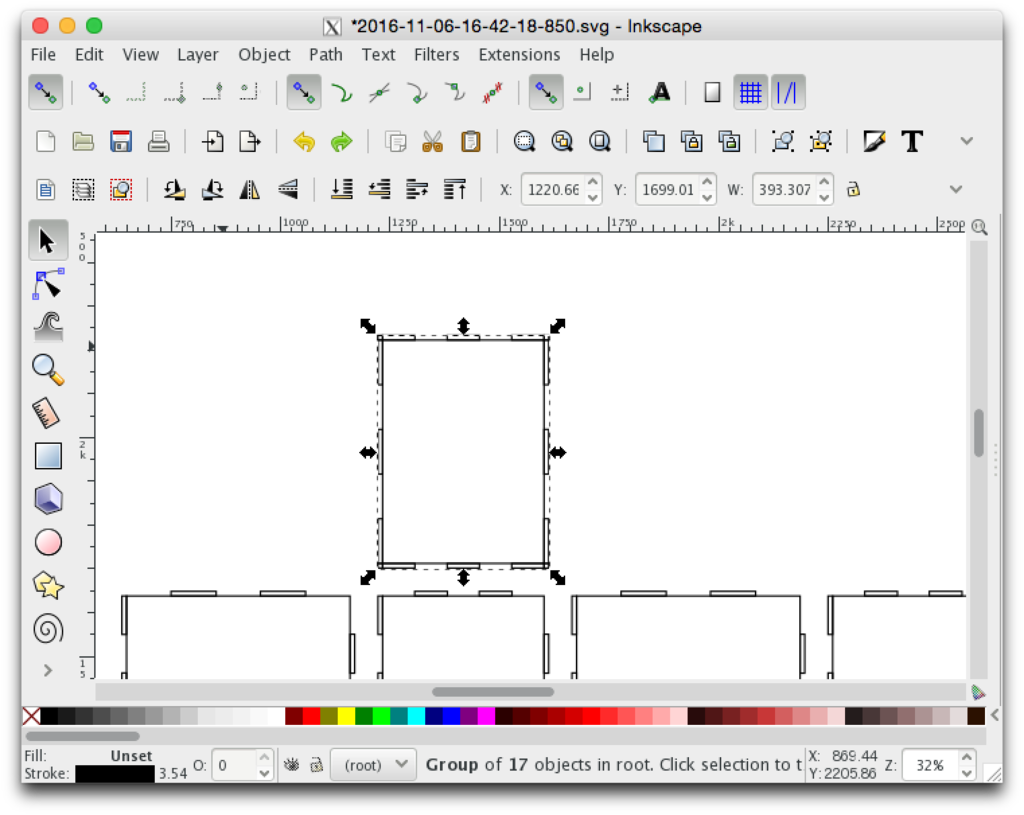Open the Extensions menu

coord(519,54)
